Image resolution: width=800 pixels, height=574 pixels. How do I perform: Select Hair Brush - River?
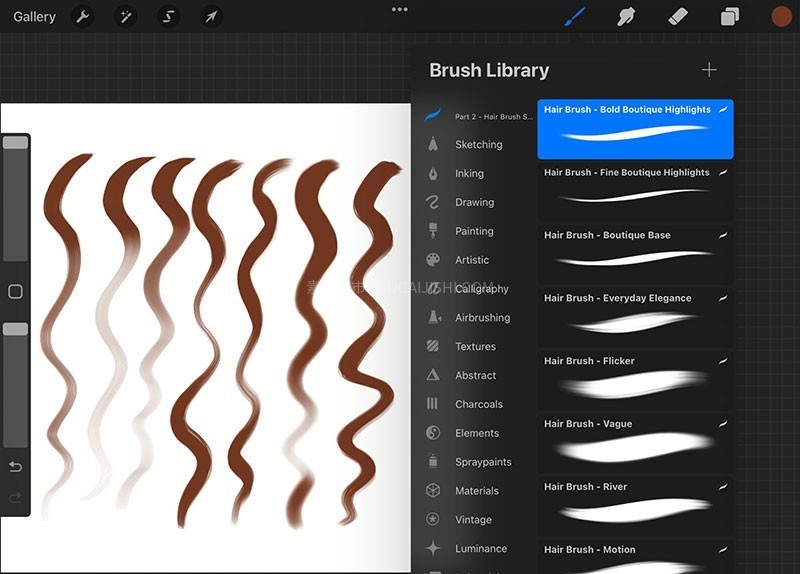click(635, 506)
